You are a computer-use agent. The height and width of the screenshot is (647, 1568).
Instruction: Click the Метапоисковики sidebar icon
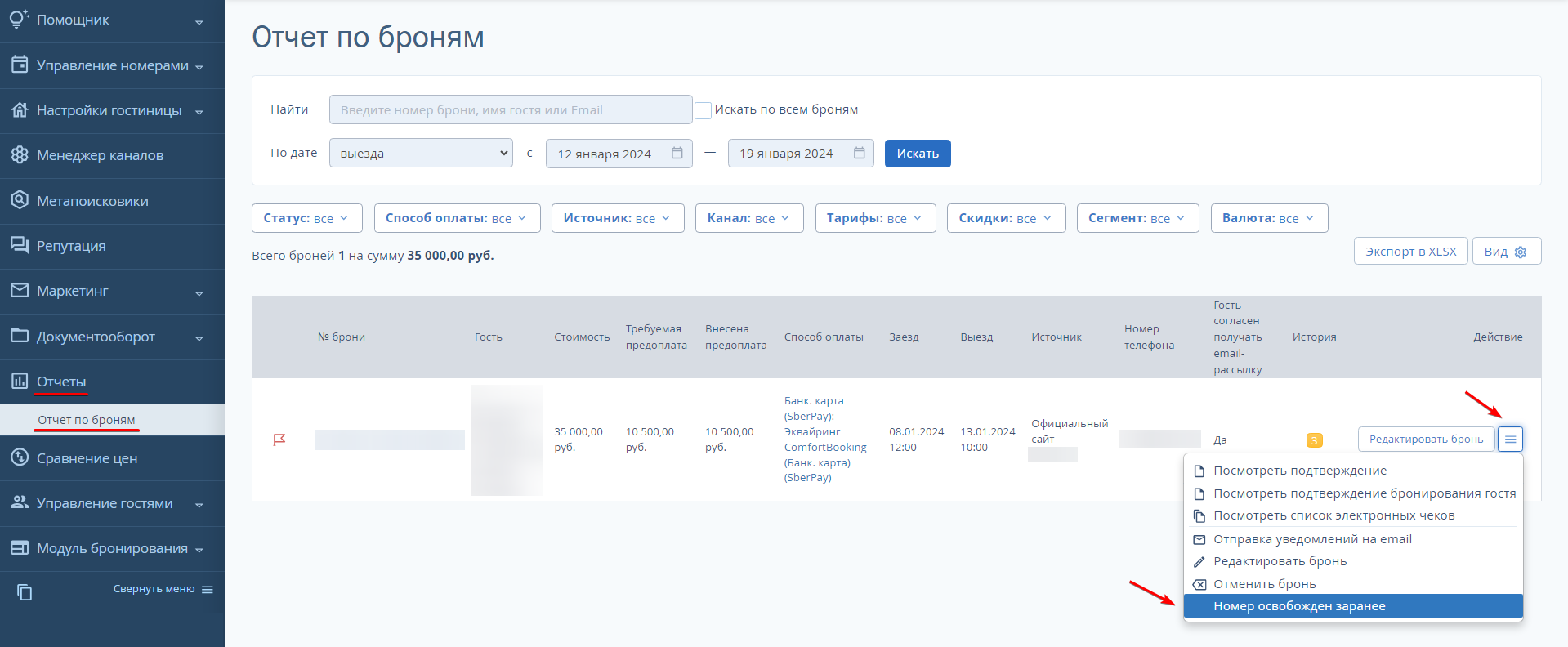coord(20,200)
